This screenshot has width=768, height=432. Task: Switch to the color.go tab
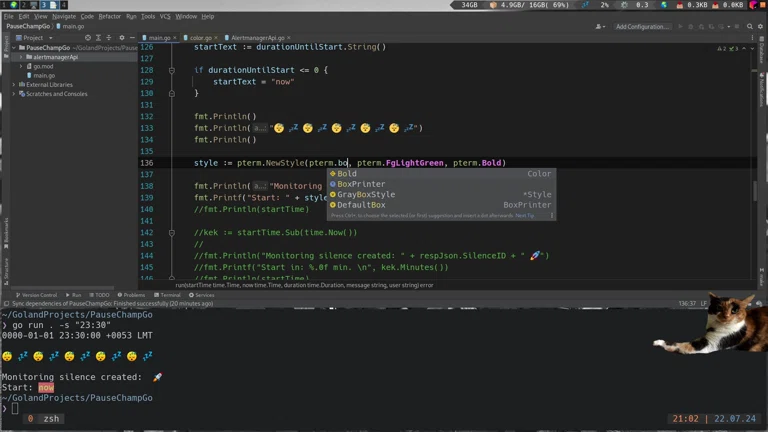point(200,38)
